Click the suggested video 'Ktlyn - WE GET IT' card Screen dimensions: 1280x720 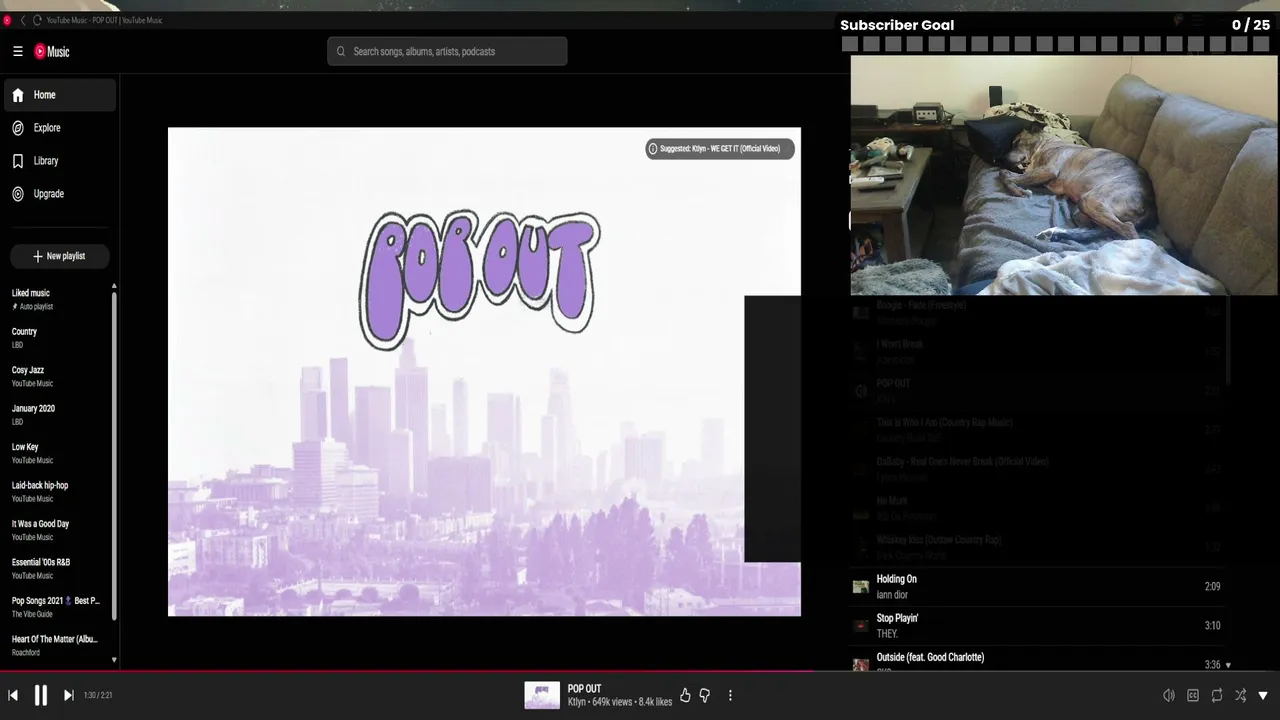[x=720, y=149]
